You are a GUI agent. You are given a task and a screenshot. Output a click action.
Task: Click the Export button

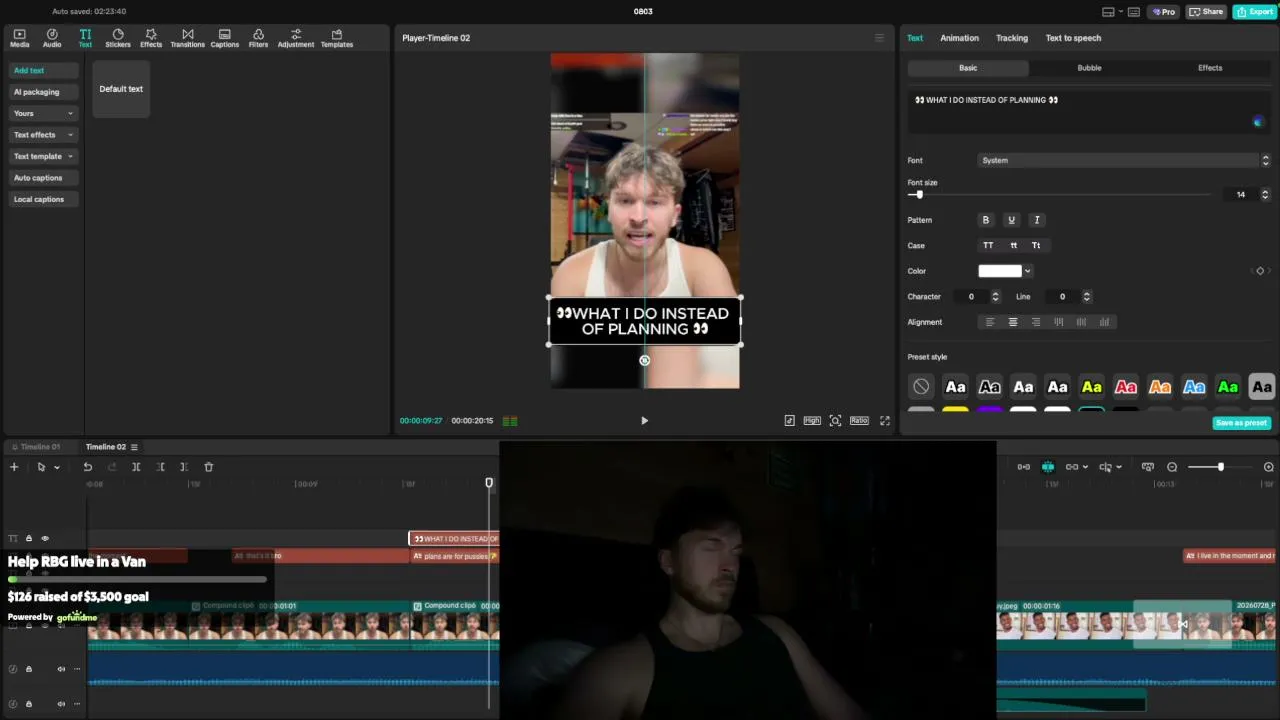pos(1254,12)
